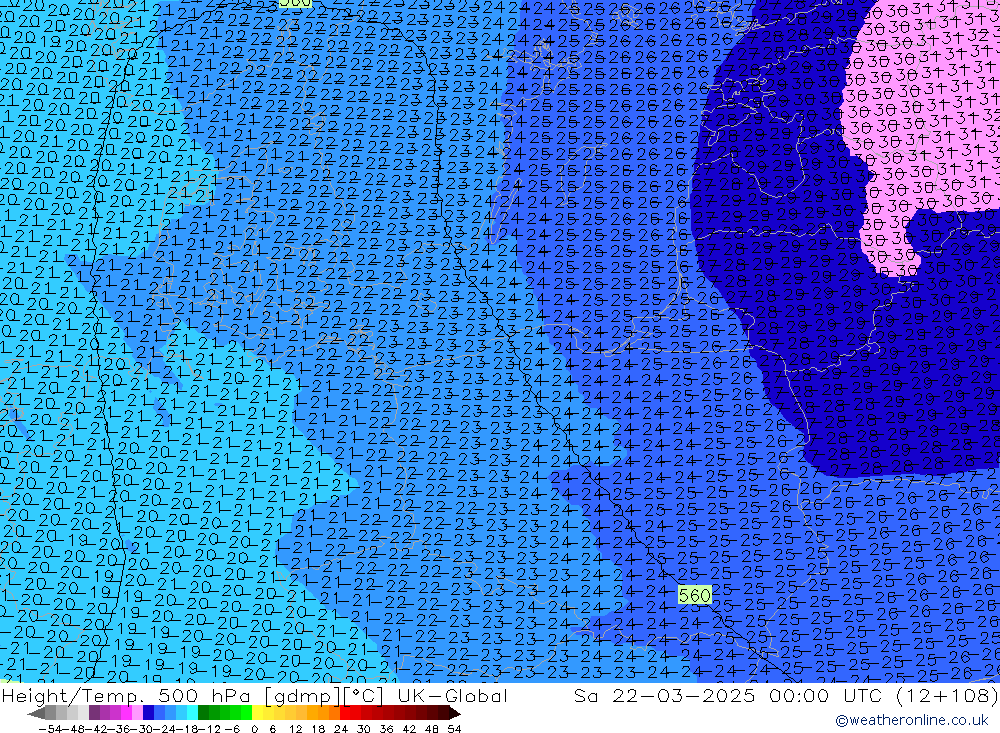Pick the yellow legend swatch at 0
The image size is (1000, 733).
(257, 713)
